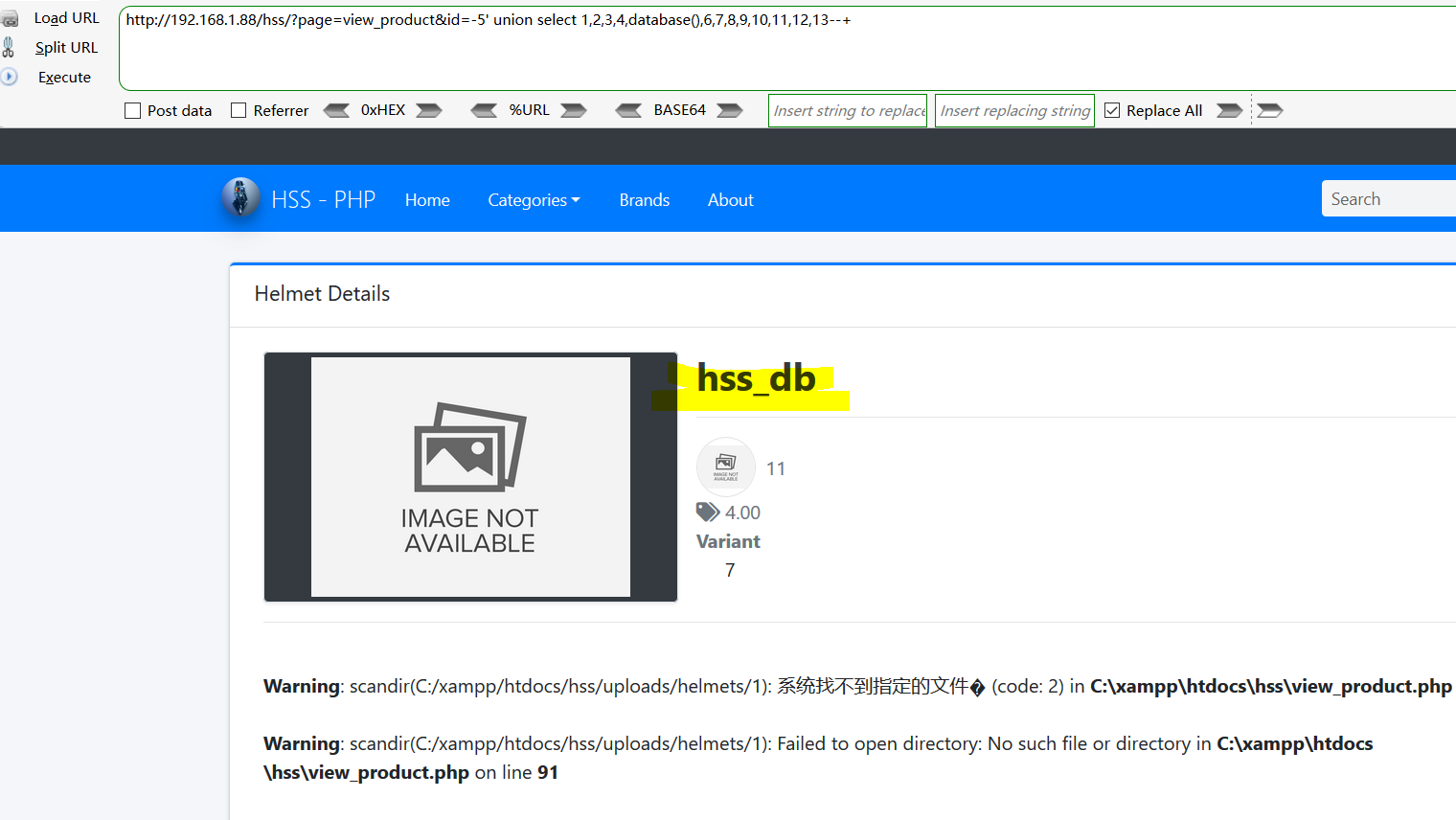Viewport: 1456px width, 820px height.
Task: Click the left arrow before %URL
Action: (x=485, y=111)
